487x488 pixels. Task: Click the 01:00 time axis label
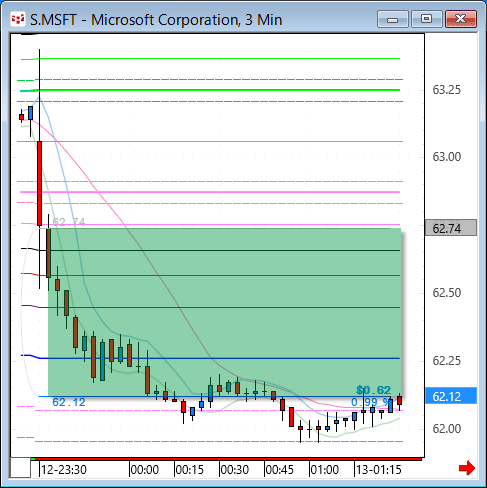tap(325, 470)
